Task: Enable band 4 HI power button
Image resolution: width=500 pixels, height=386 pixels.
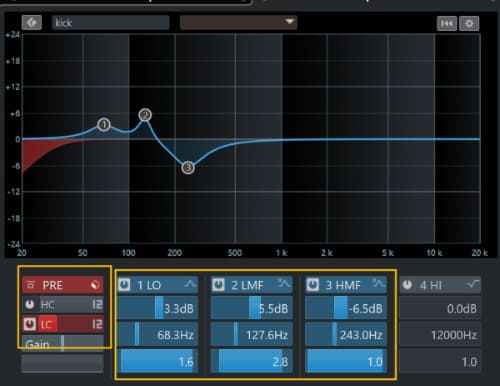Action: click(x=407, y=285)
